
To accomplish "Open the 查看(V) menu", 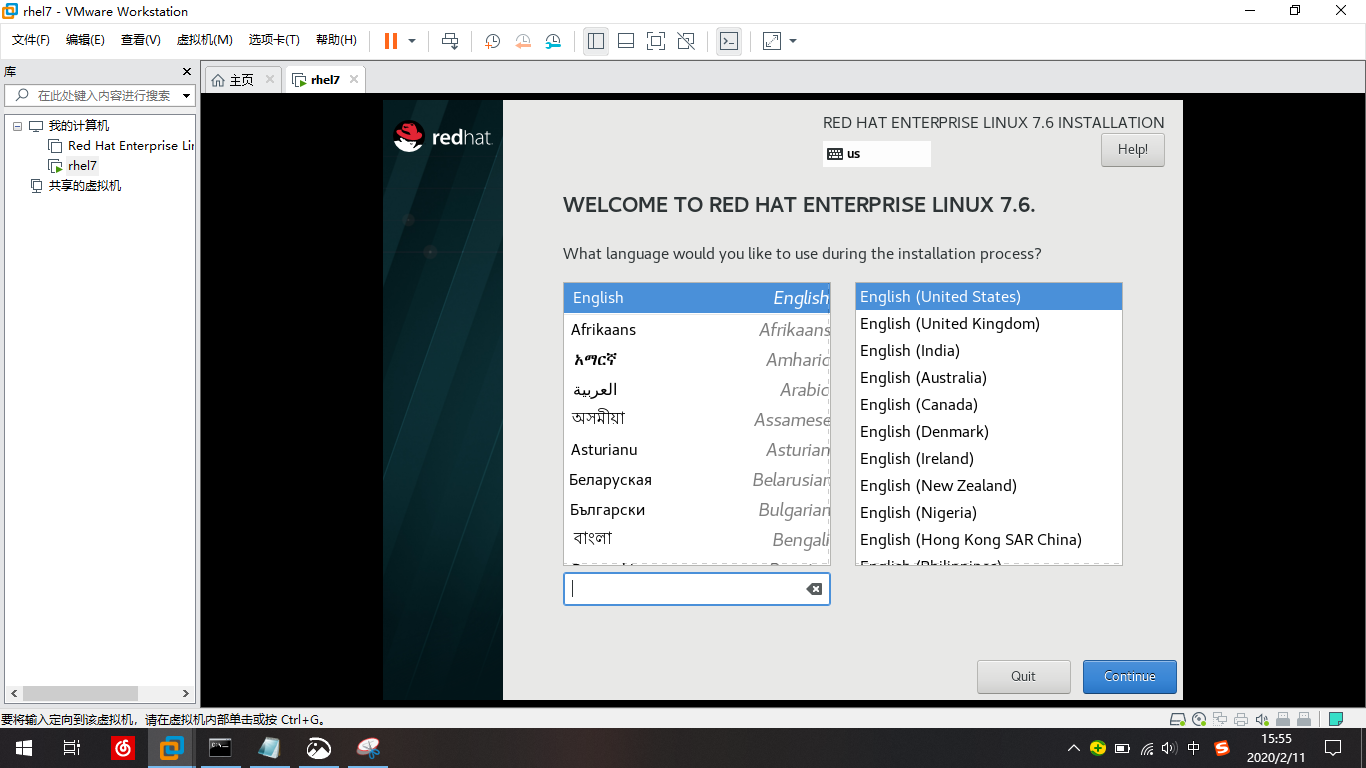I will click(141, 40).
